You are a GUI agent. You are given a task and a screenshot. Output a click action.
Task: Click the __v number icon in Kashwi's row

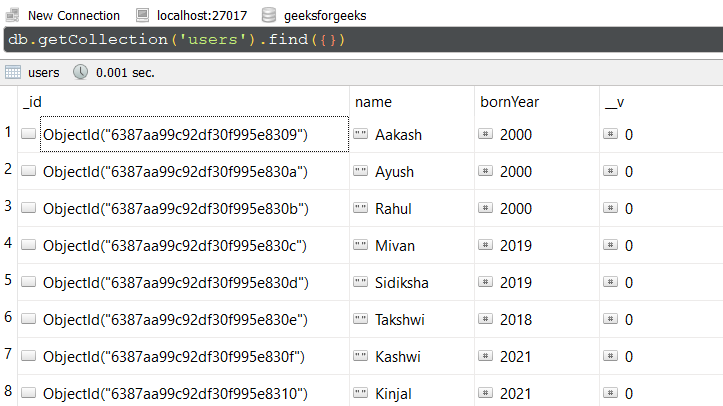coord(610,356)
